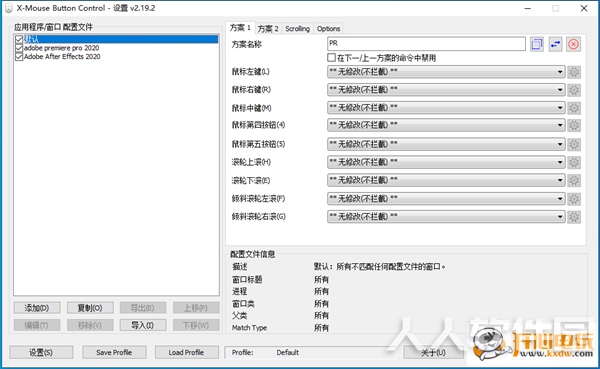600x369 pixels.
Task: Select the 默认 profile row
Action: (x=116, y=39)
